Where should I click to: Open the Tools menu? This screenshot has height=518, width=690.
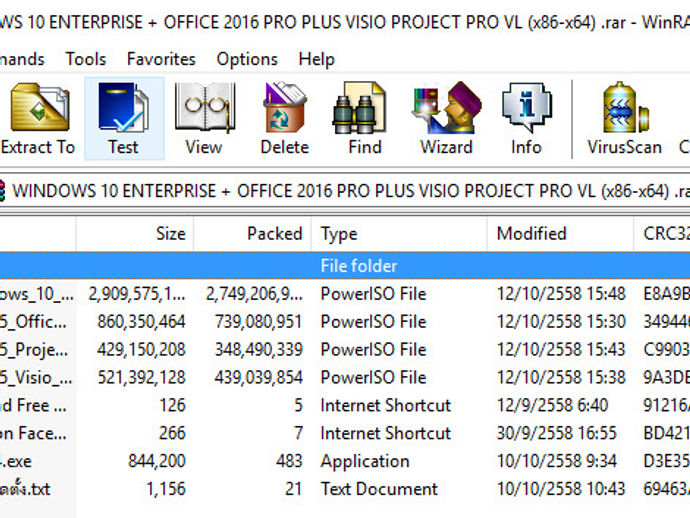point(86,59)
